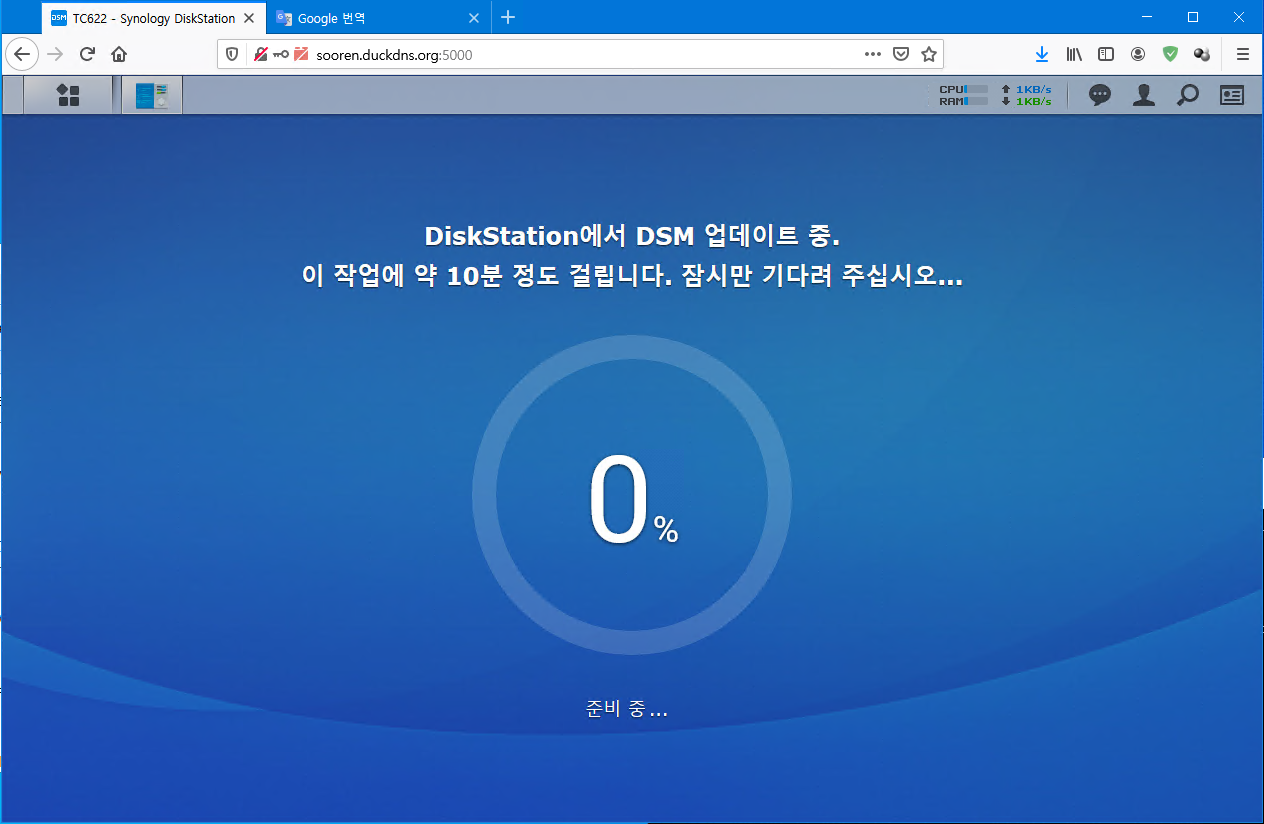The width and height of the screenshot is (1264, 824).
Task: Close the TC622 Synology DiskStation tab
Action: point(249,18)
